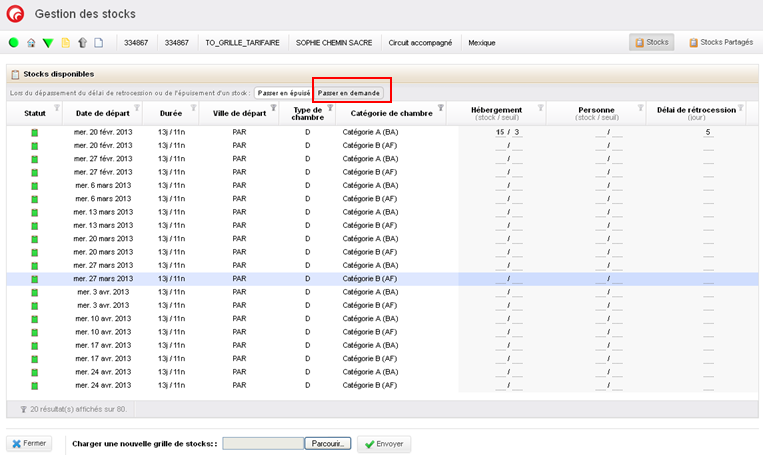Toggle status square for highlighted 27 mars row
The image size is (763, 455).
[34, 279]
